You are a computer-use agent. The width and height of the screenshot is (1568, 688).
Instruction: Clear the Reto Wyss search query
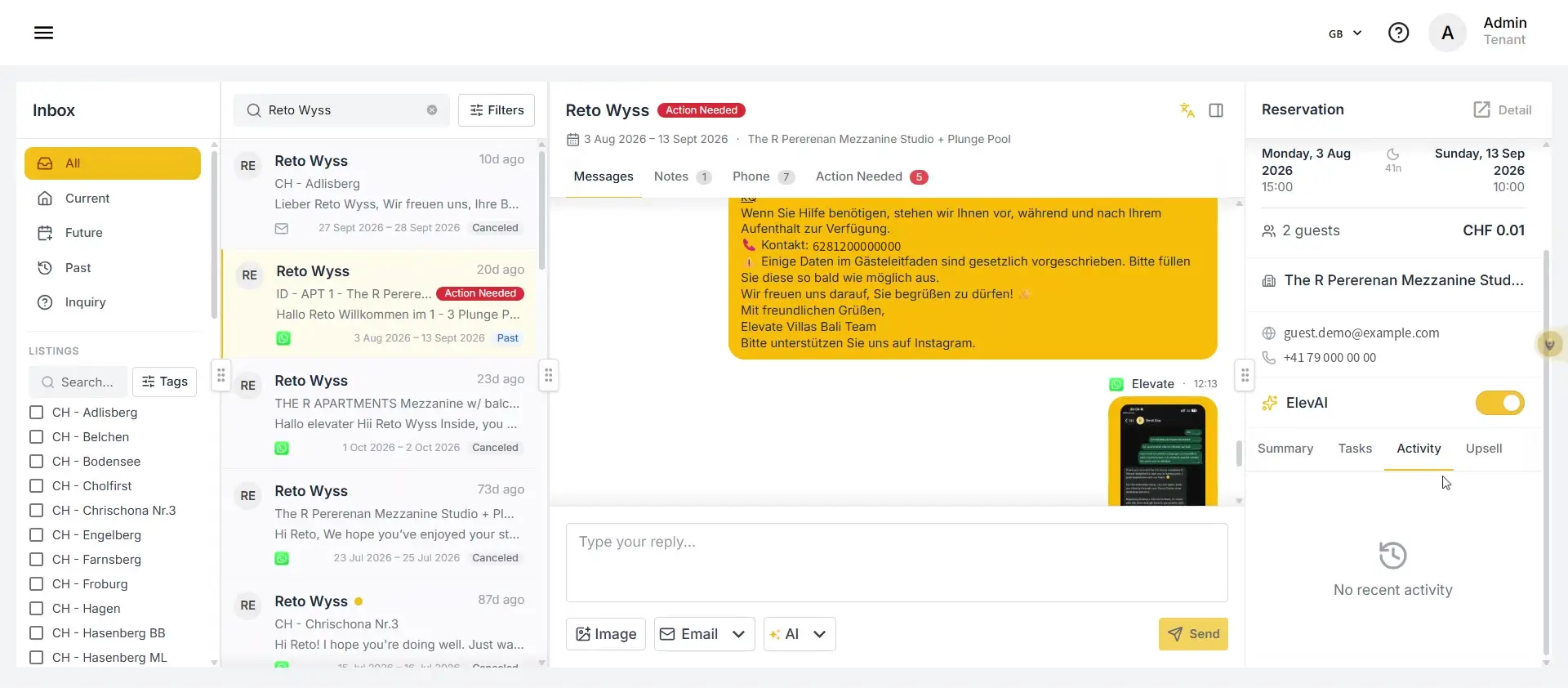(432, 110)
